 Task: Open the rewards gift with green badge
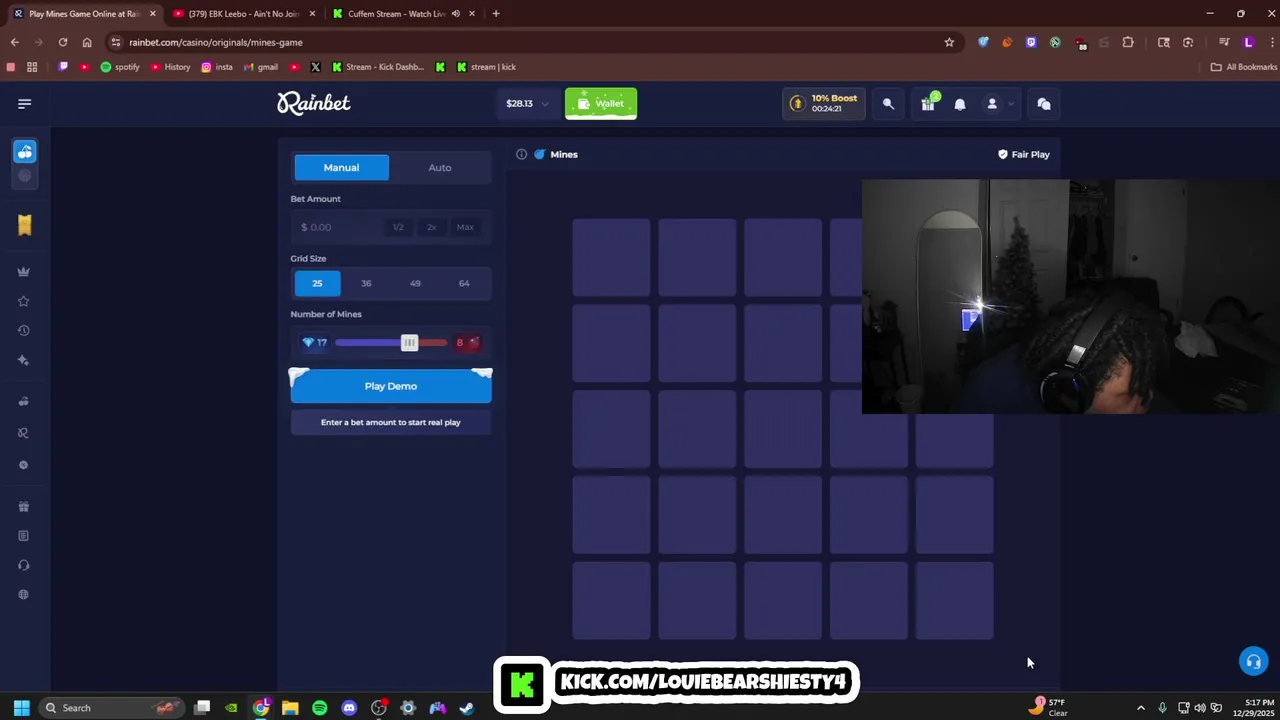(x=928, y=103)
